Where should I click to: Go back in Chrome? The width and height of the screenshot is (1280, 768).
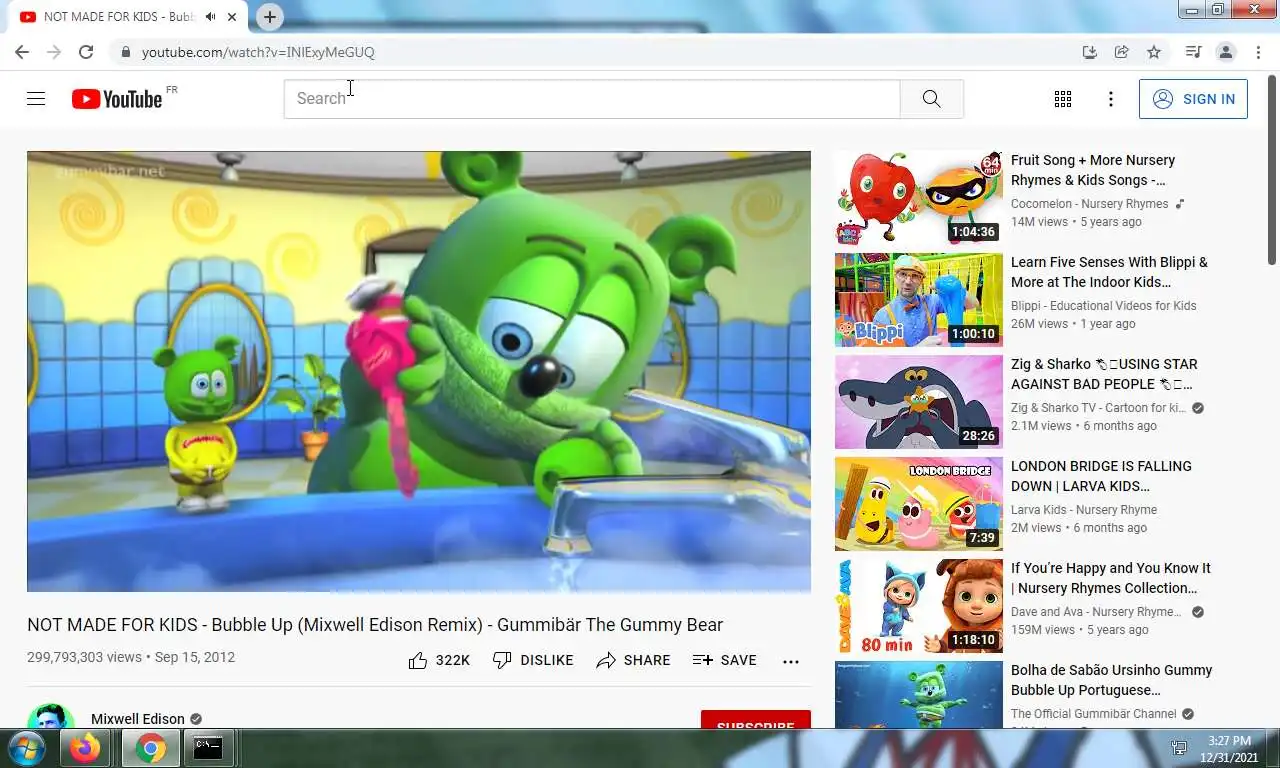[x=22, y=52]
